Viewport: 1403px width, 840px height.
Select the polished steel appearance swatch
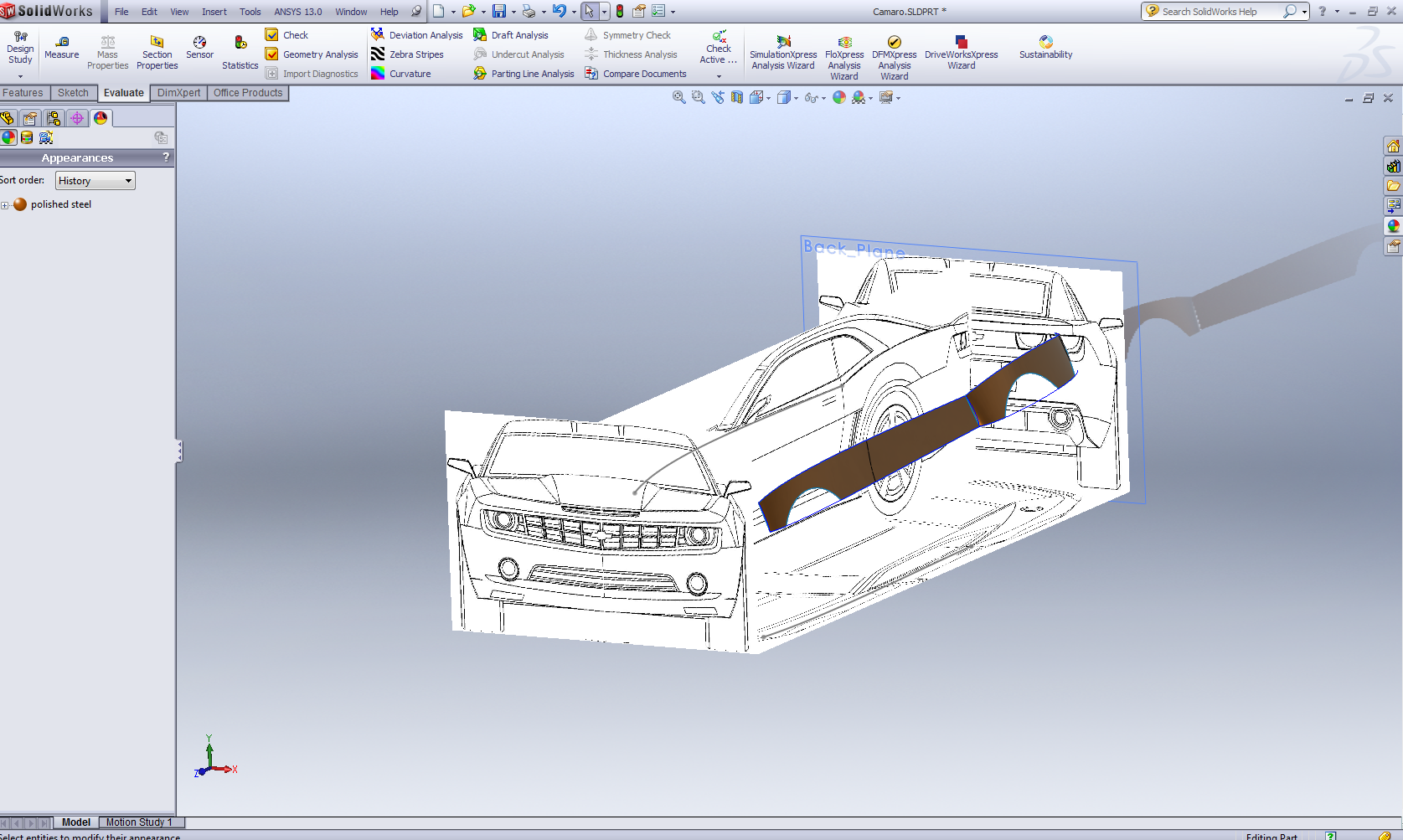(20, 204)
